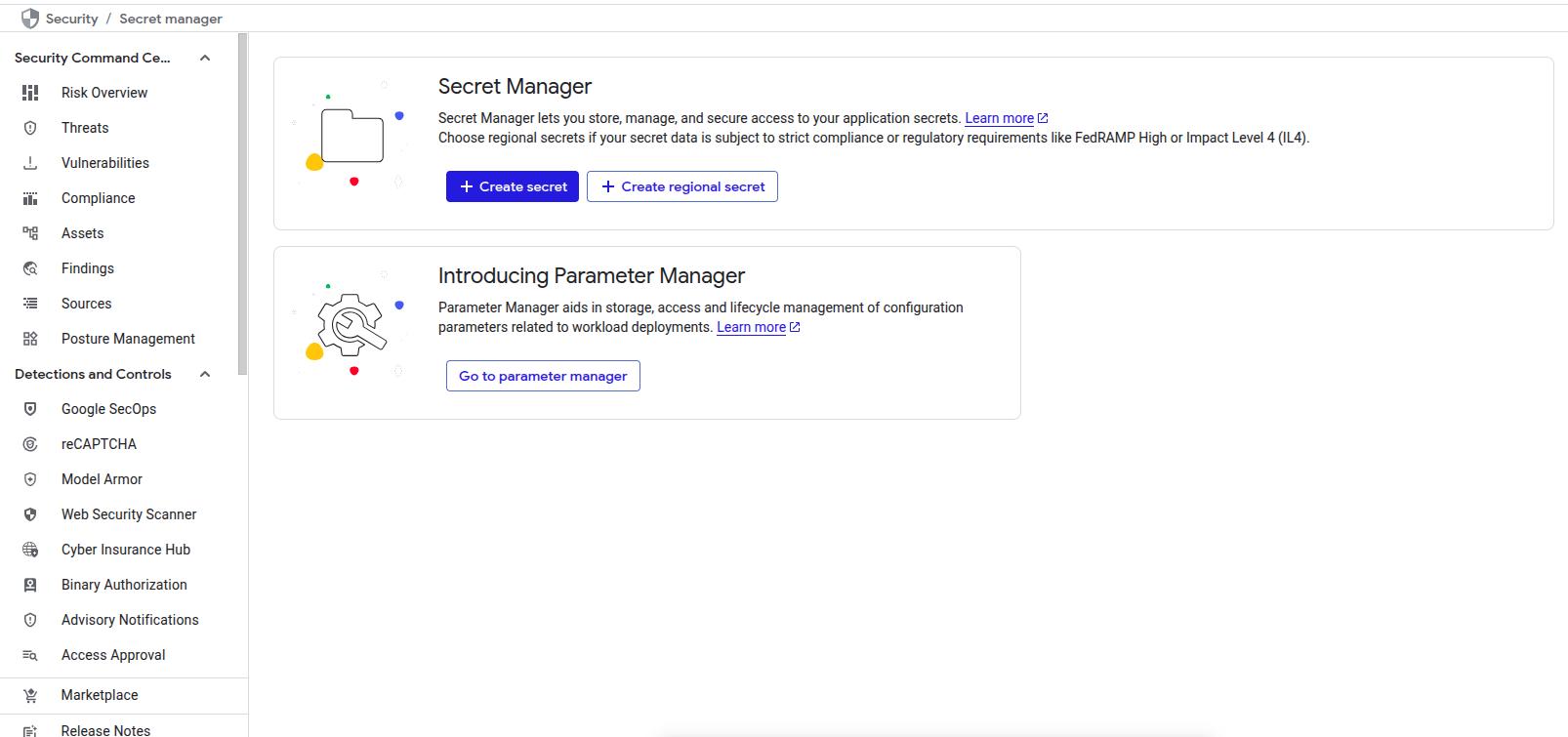Viewport: 1568px width, 737px height.
Task: Click the Marketplace cart icon
Action: pos(30,695)
